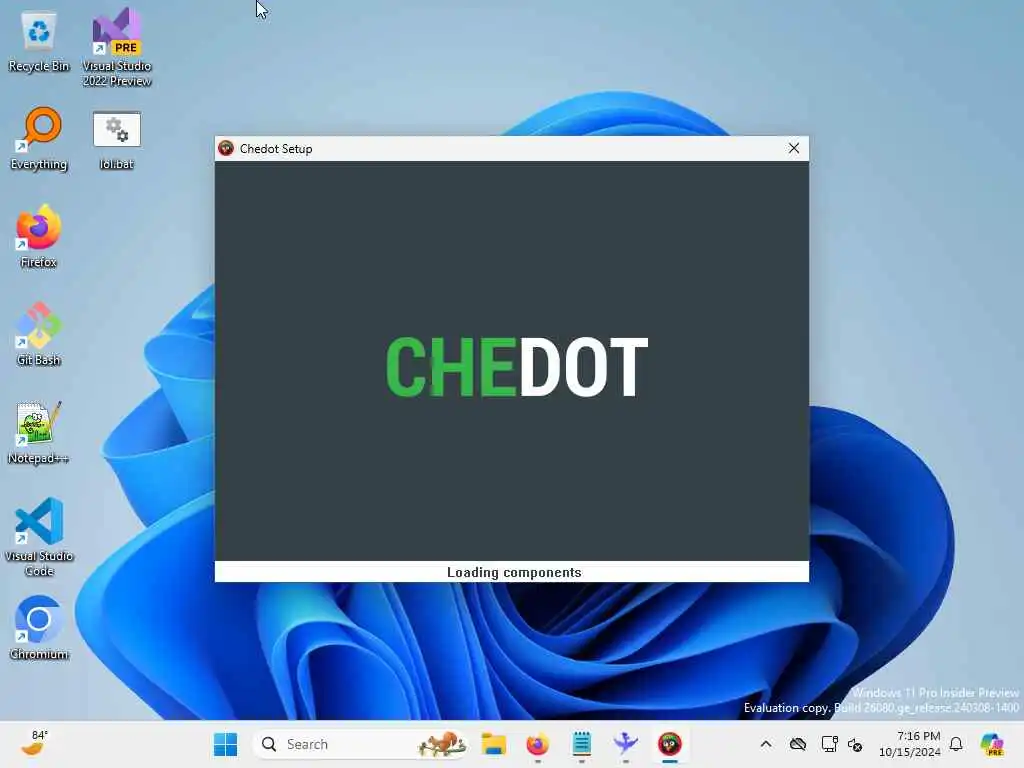1024x768 pixels.
Task: Click the CHEDOT logo in installer
Action: pyautogui.click(x=517, y=367)
